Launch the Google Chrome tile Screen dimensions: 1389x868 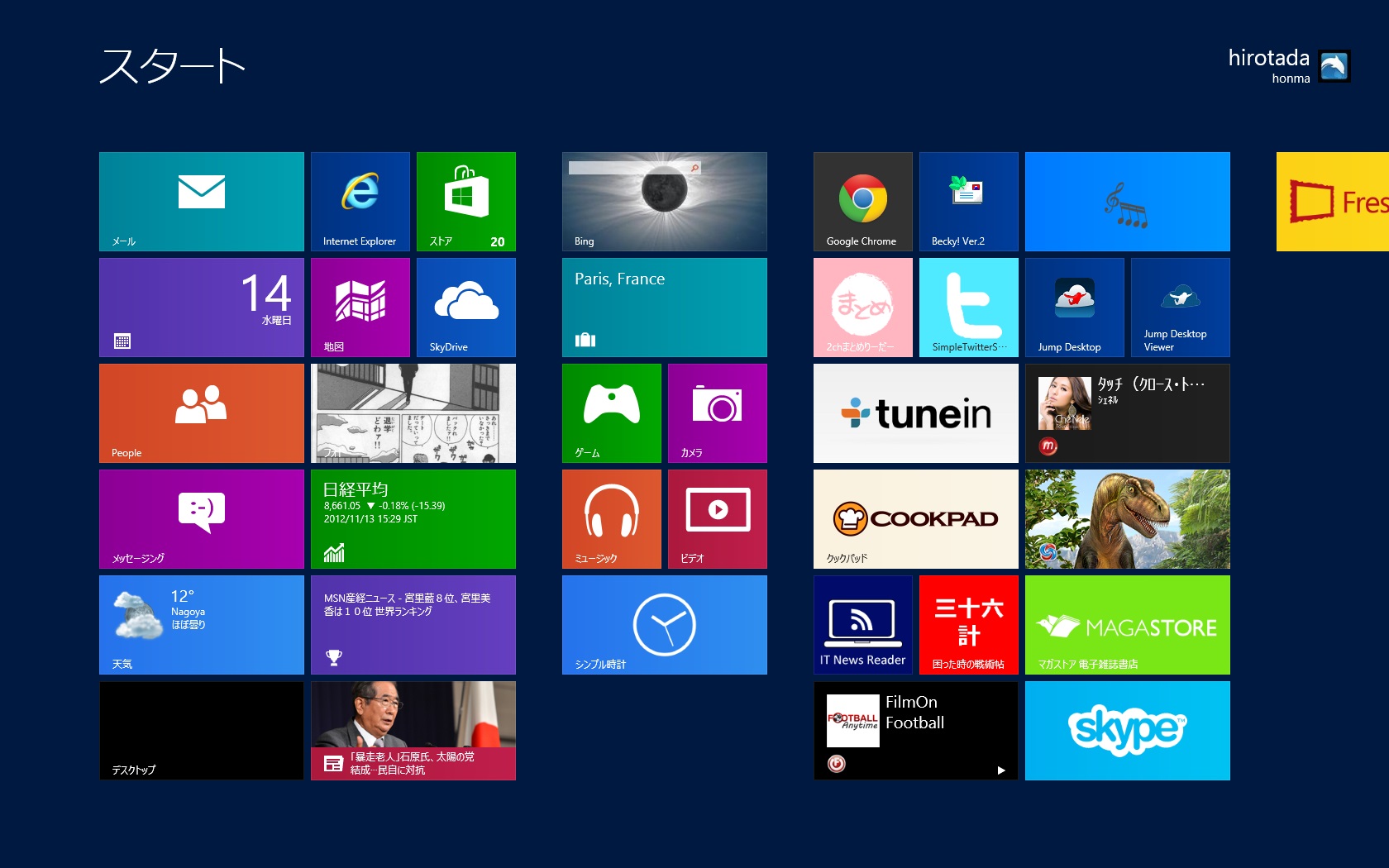coord(863,202)
